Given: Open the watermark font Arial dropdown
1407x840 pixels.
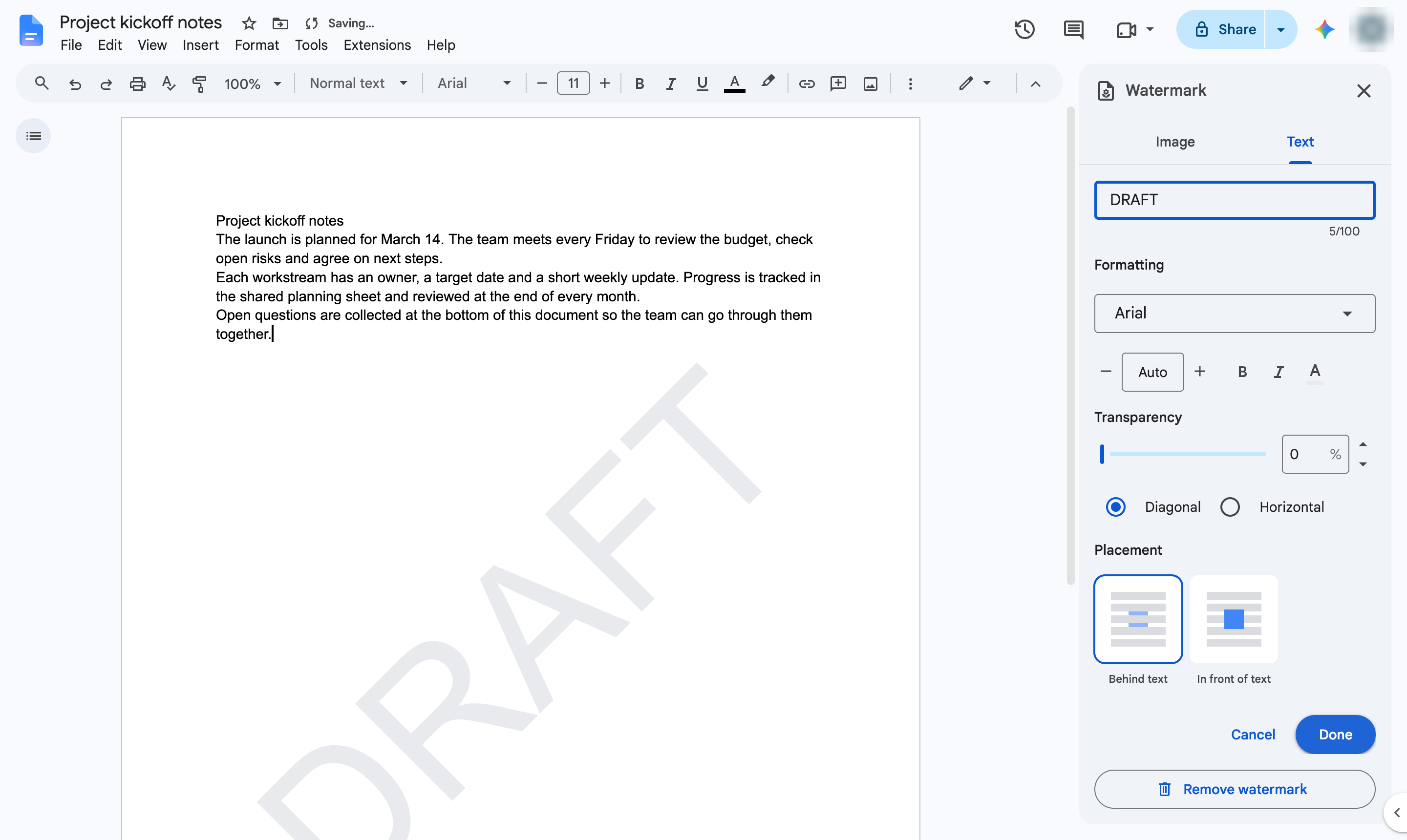Looking at the screenshot, I should click(x=1235, y=313).
